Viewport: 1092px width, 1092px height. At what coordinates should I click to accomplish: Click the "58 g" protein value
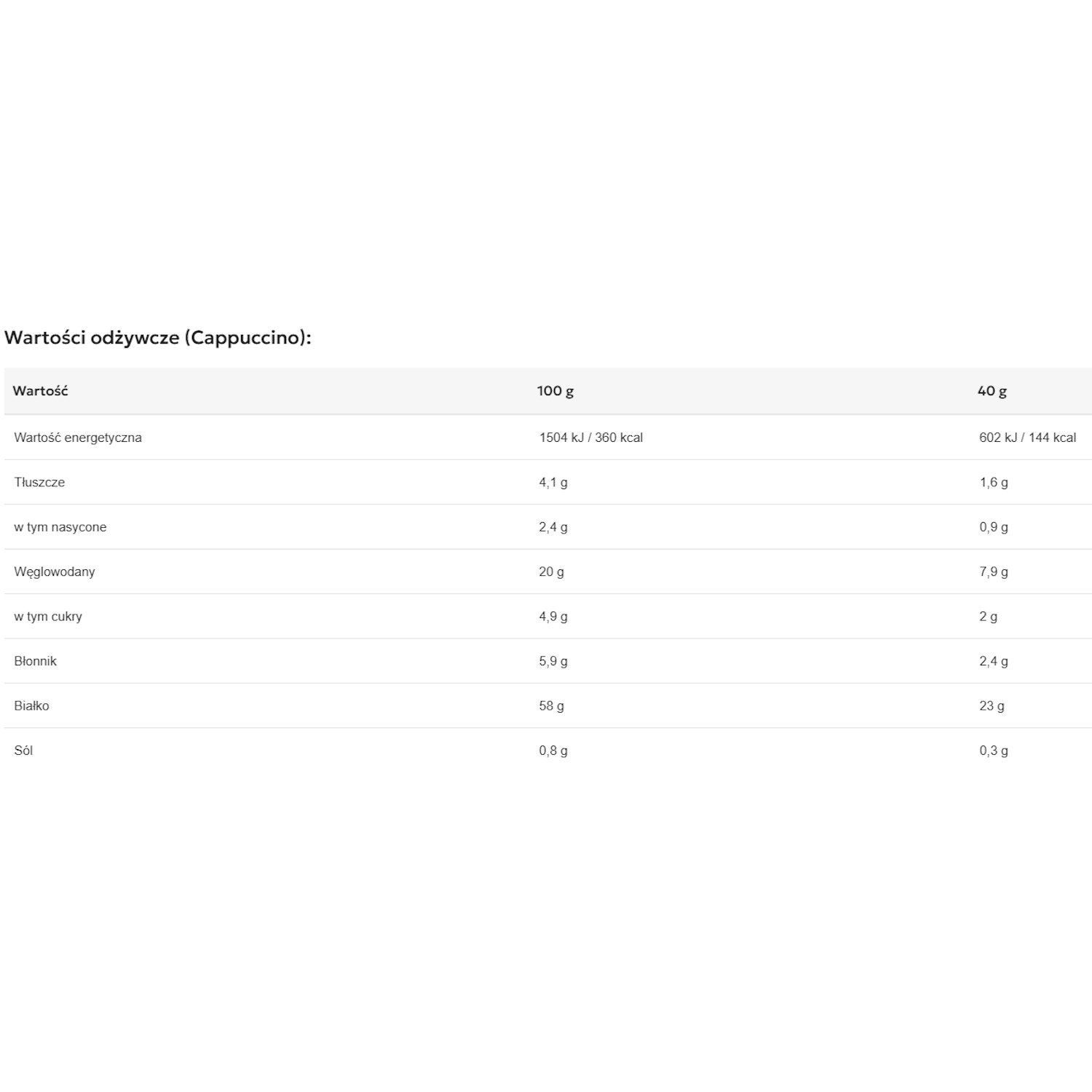[x=551, y=705]
